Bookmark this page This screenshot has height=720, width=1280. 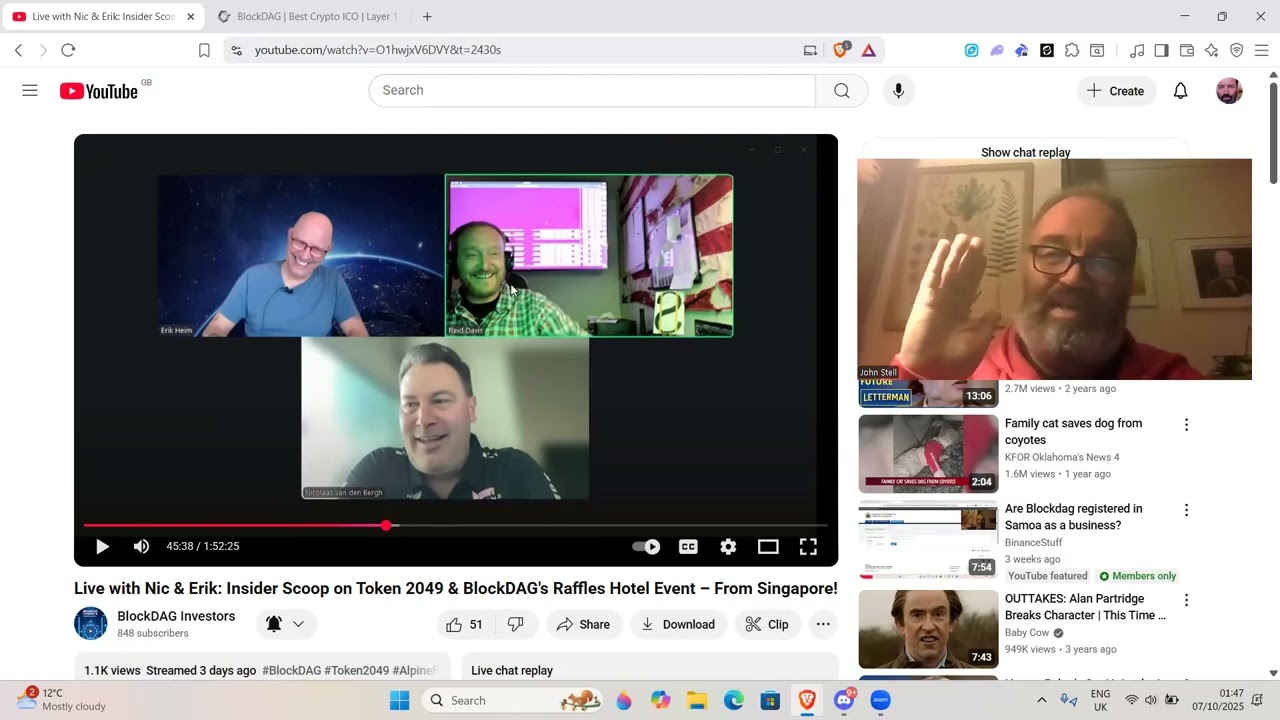pyautogui.click(x=204, y=50)
